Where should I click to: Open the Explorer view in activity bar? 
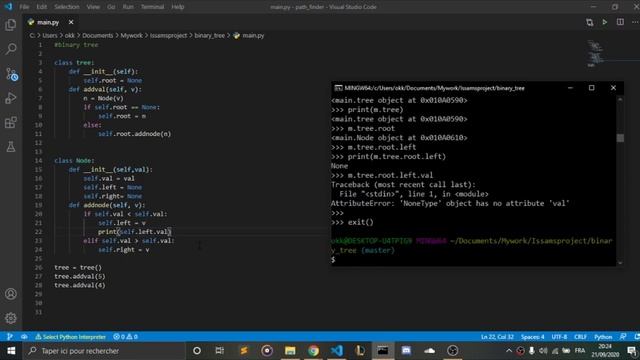pos(11,25)
